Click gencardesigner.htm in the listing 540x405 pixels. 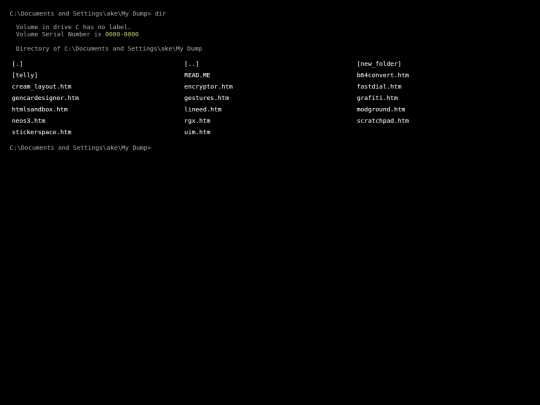45,98
